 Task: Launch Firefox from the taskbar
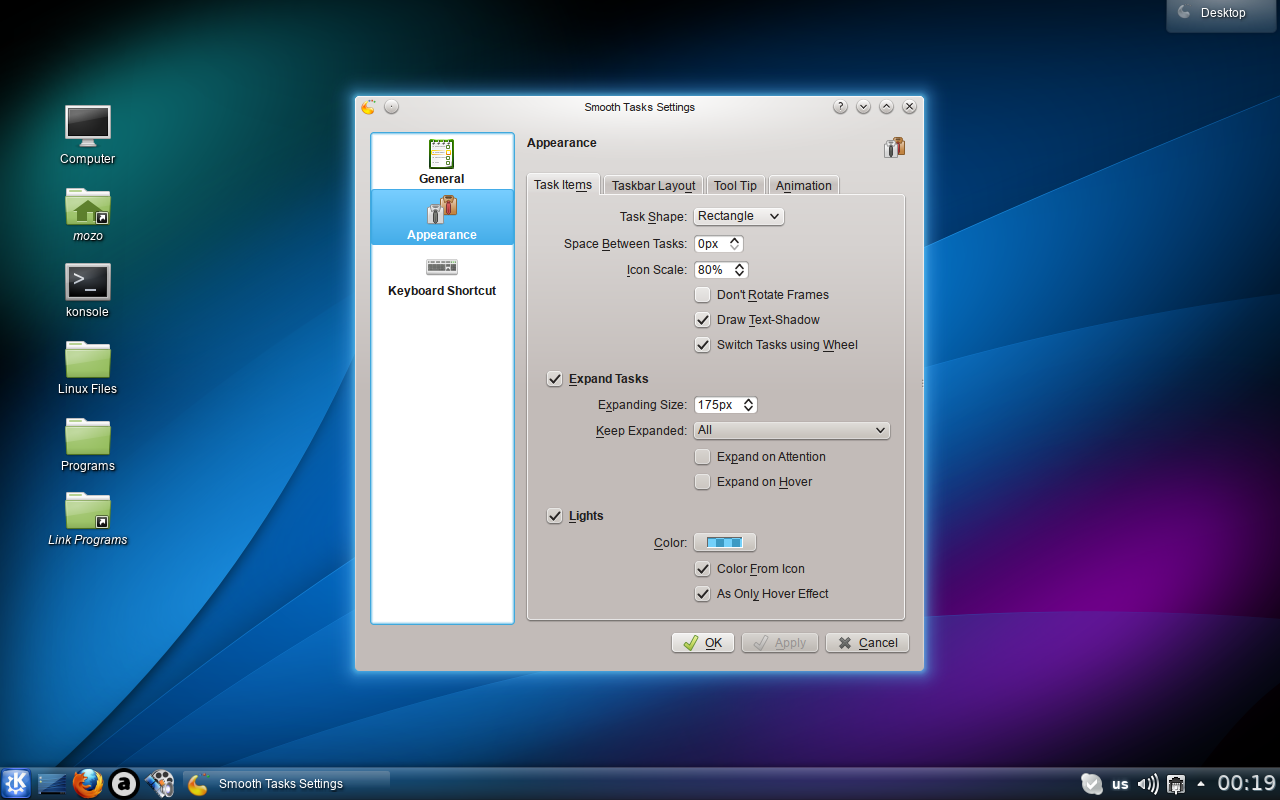(88, 784)
